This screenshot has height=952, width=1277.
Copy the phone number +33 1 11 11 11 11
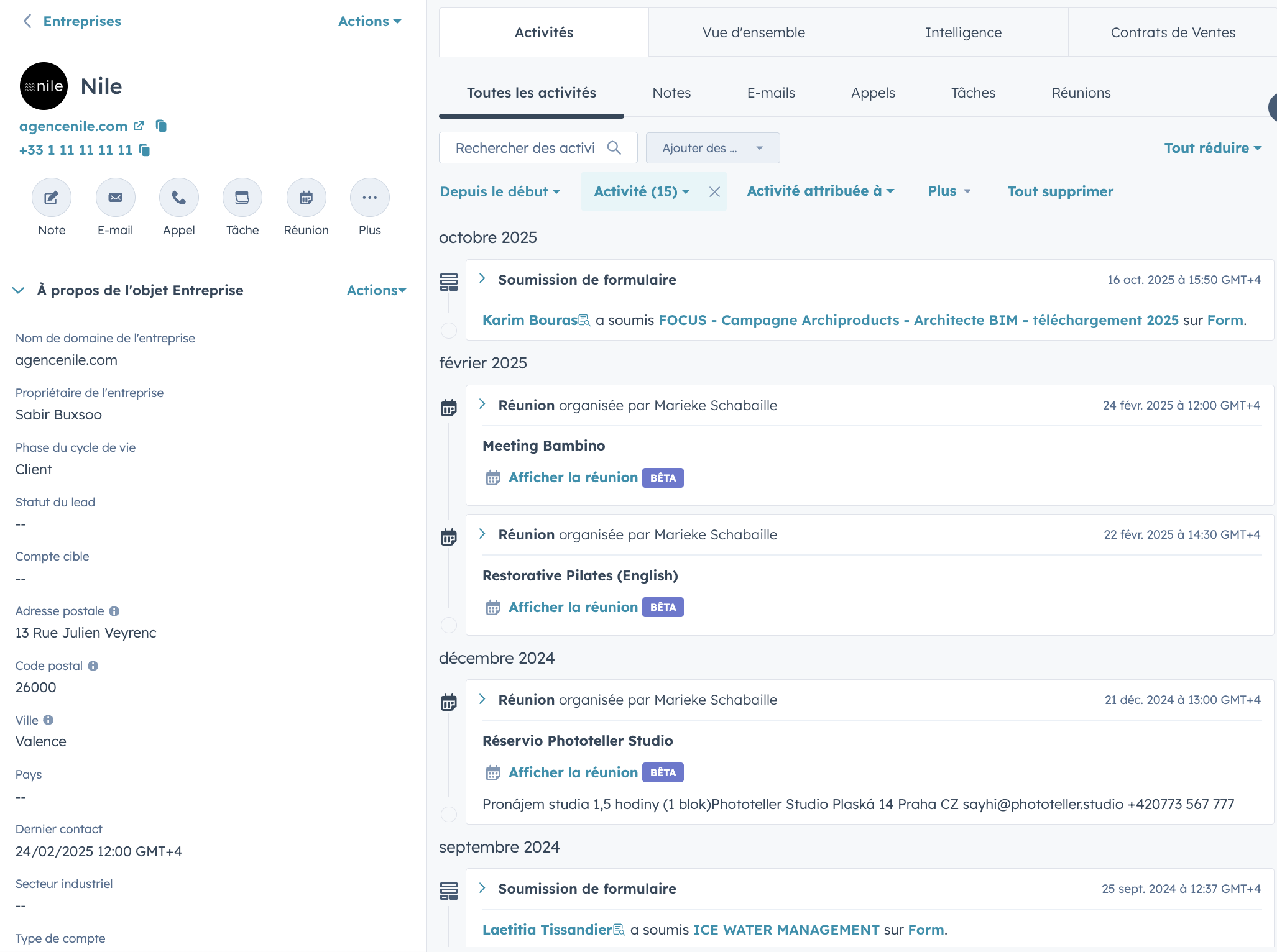tap(144, 150)
